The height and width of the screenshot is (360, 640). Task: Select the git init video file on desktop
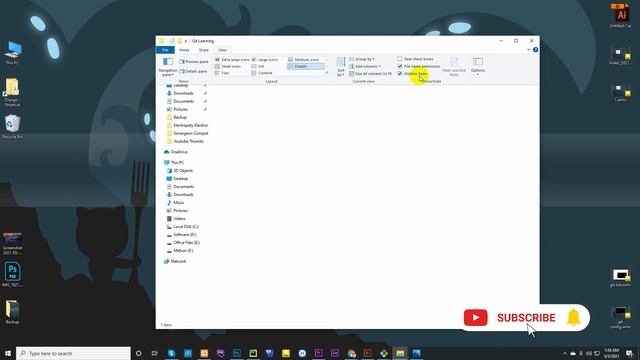[x=620, y=278]
